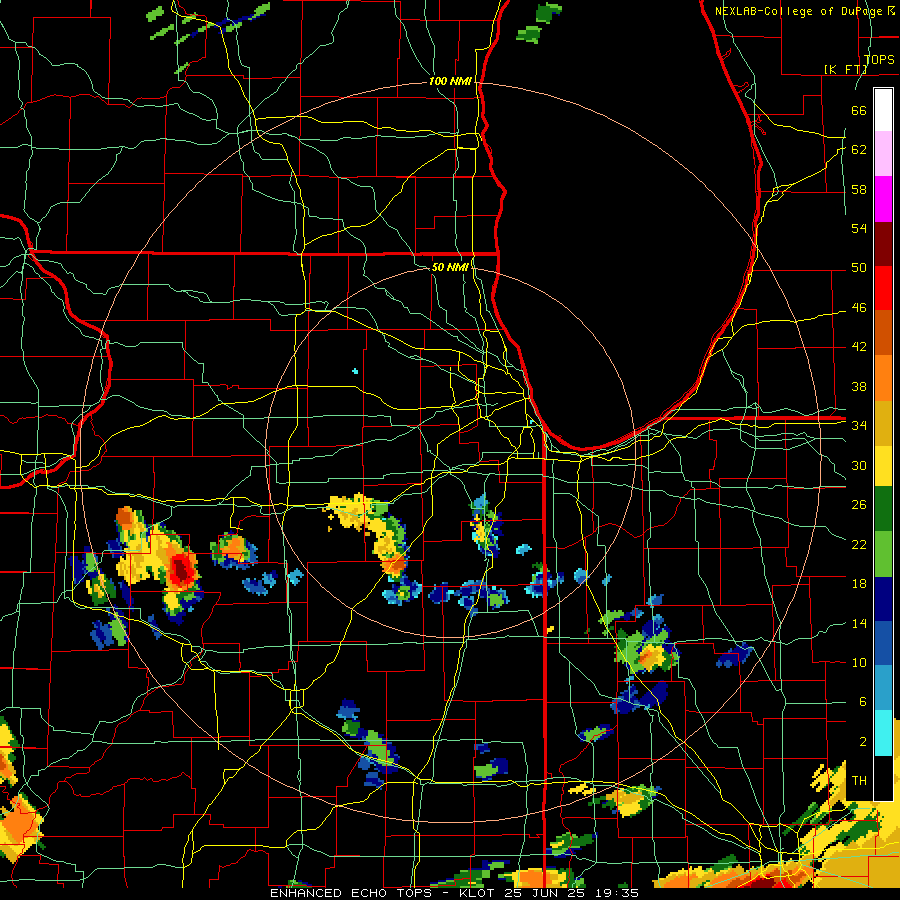Select the light pink legend swatch near 62
Image resolution: width=900 pixels, height=900 pixels.
pyautogui.click(x=883, y=153)
